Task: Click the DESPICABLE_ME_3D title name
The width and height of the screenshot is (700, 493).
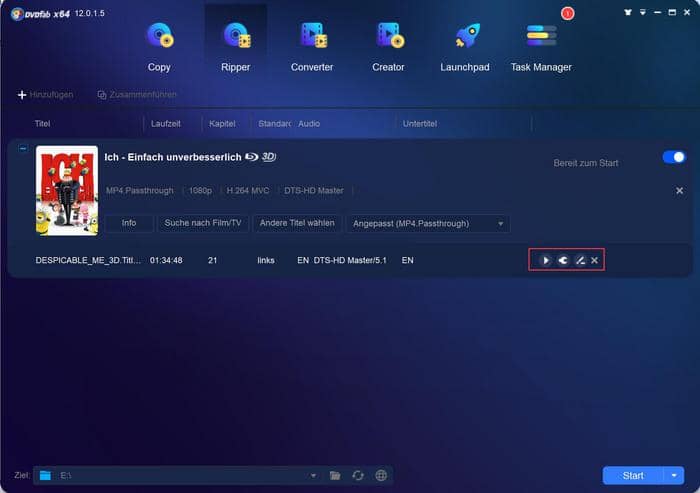Action: [x=88, y=260]
